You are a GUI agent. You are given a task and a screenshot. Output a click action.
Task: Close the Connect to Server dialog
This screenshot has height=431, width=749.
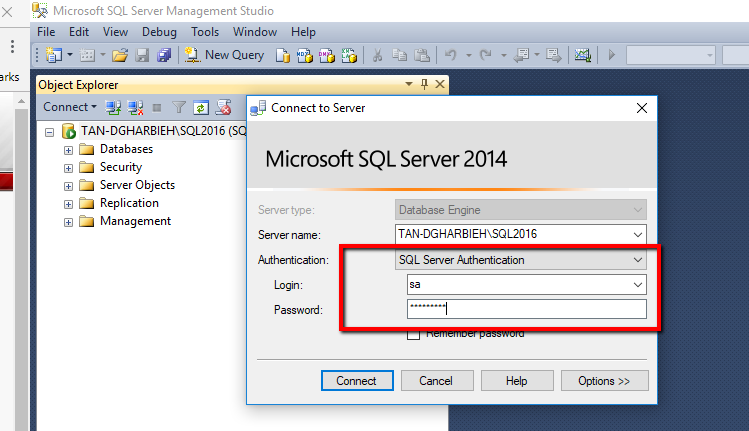[642, 108]
